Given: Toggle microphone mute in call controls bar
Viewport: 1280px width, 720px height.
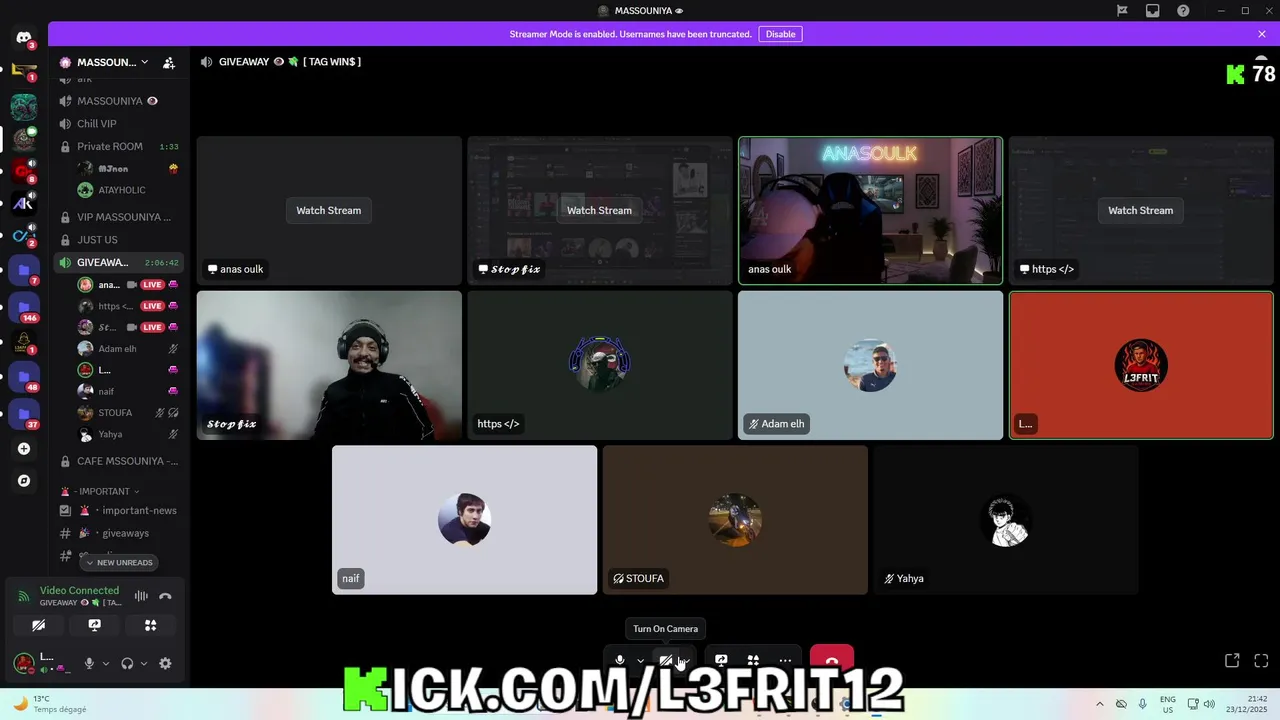Looking at the screenshot, I should point(620,660).
